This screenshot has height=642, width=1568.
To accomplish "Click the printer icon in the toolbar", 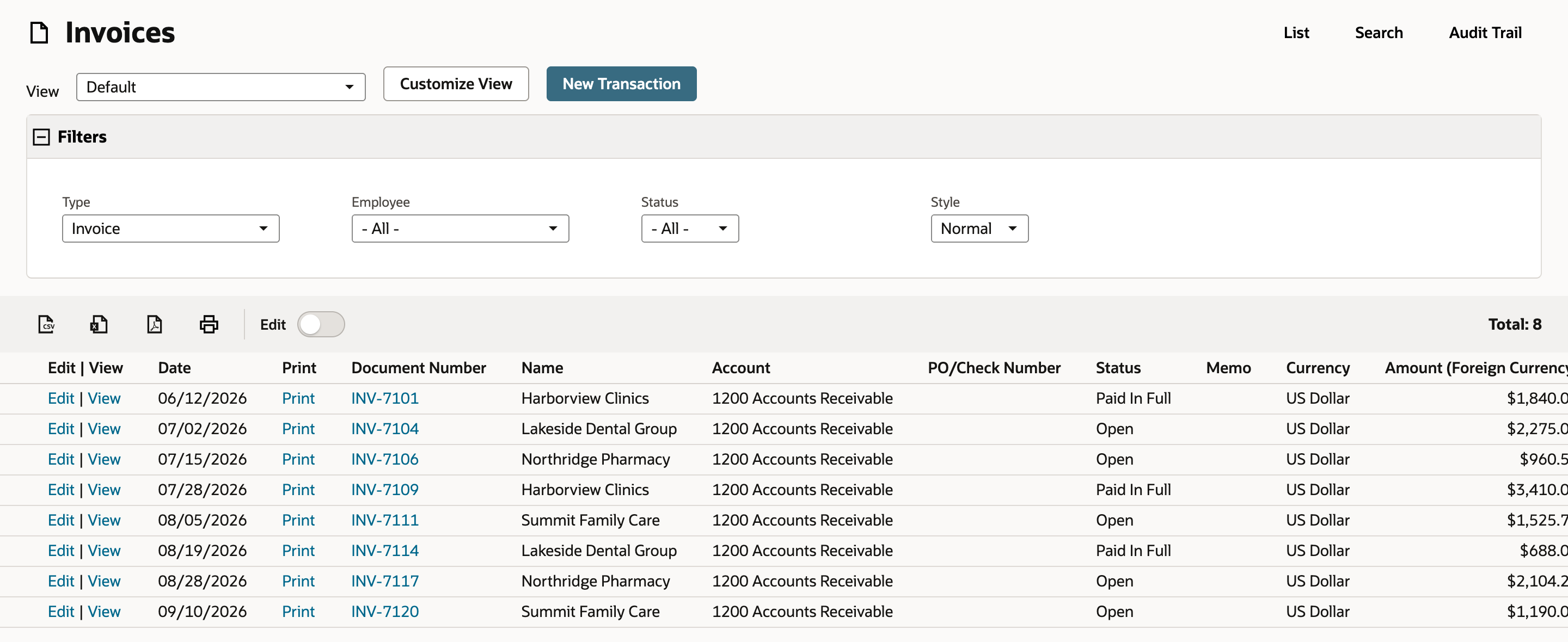I will click(209, 324).
